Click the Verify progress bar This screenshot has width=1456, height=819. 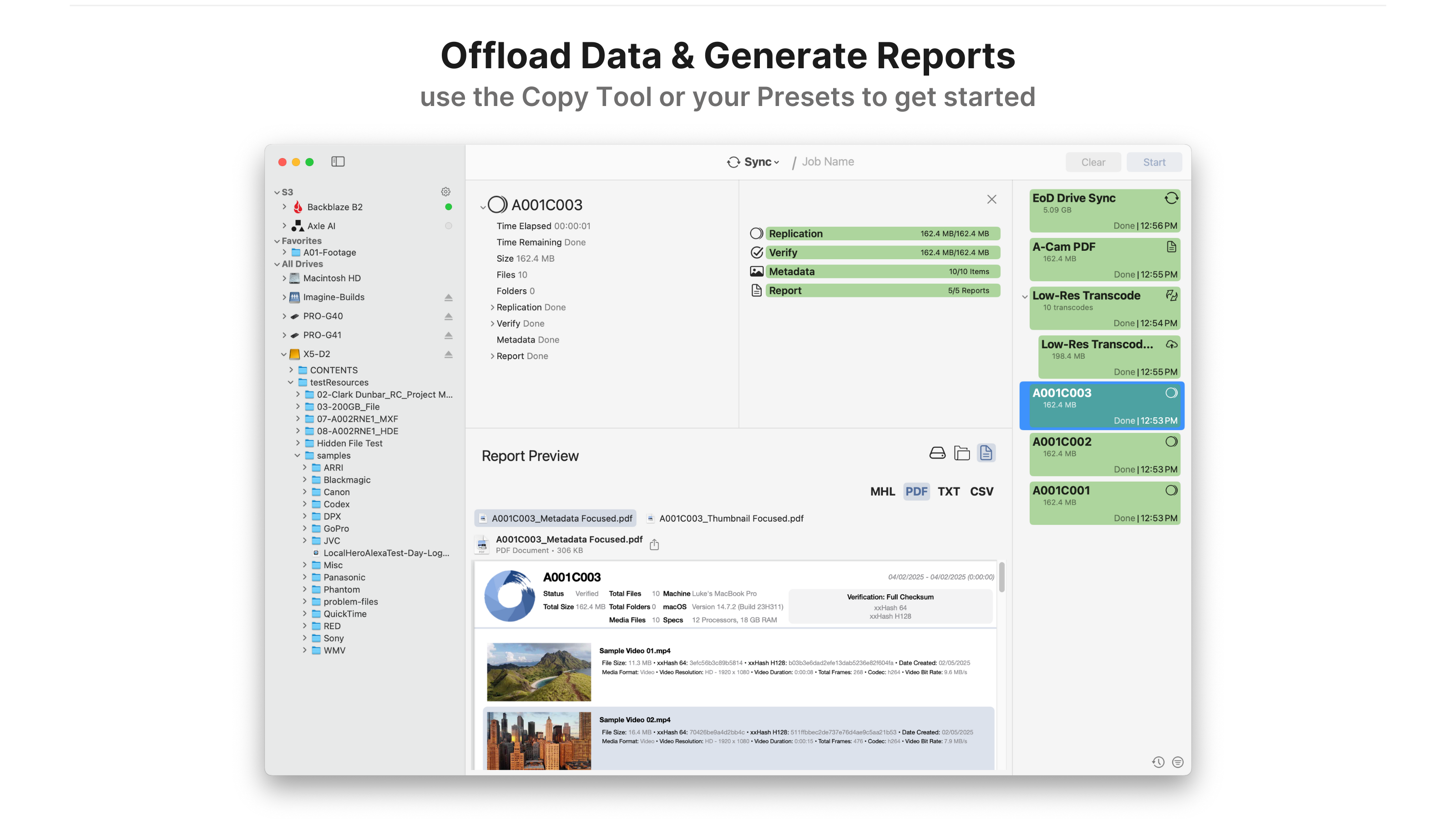pyautogui.click(x=883, y=252)
